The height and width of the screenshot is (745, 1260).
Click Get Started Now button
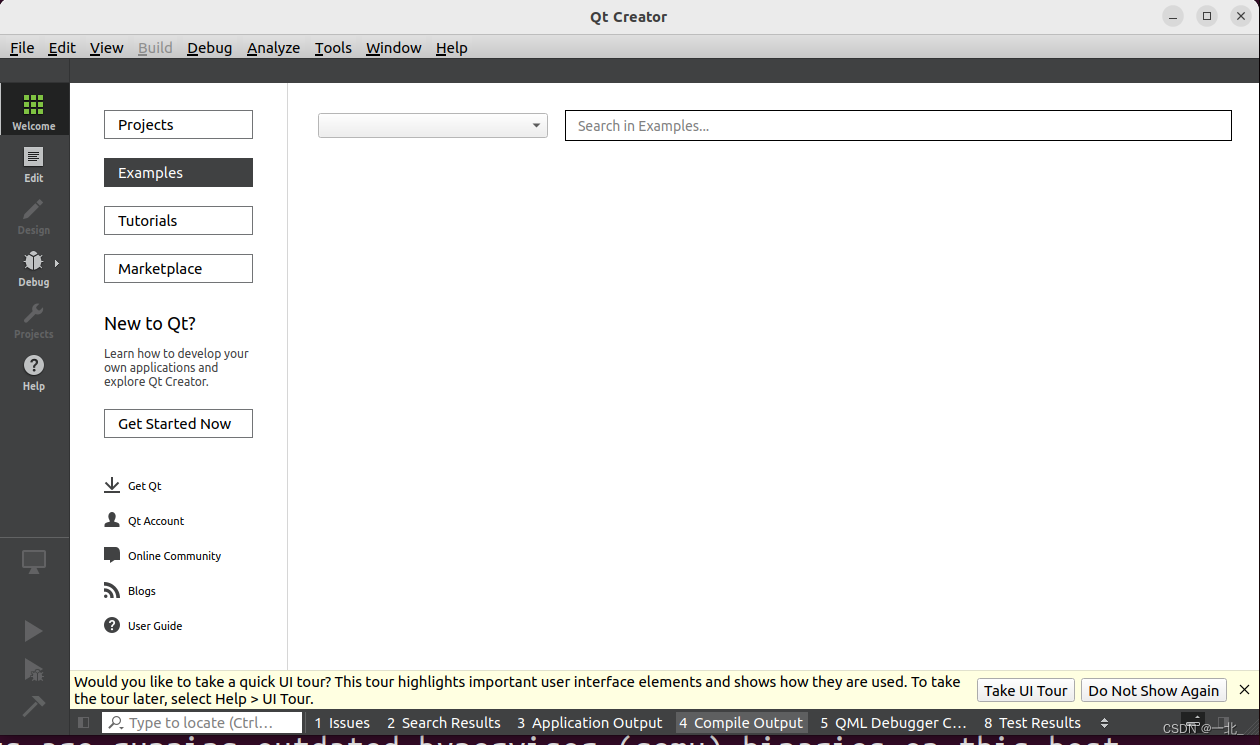click(x=178, y=424)
